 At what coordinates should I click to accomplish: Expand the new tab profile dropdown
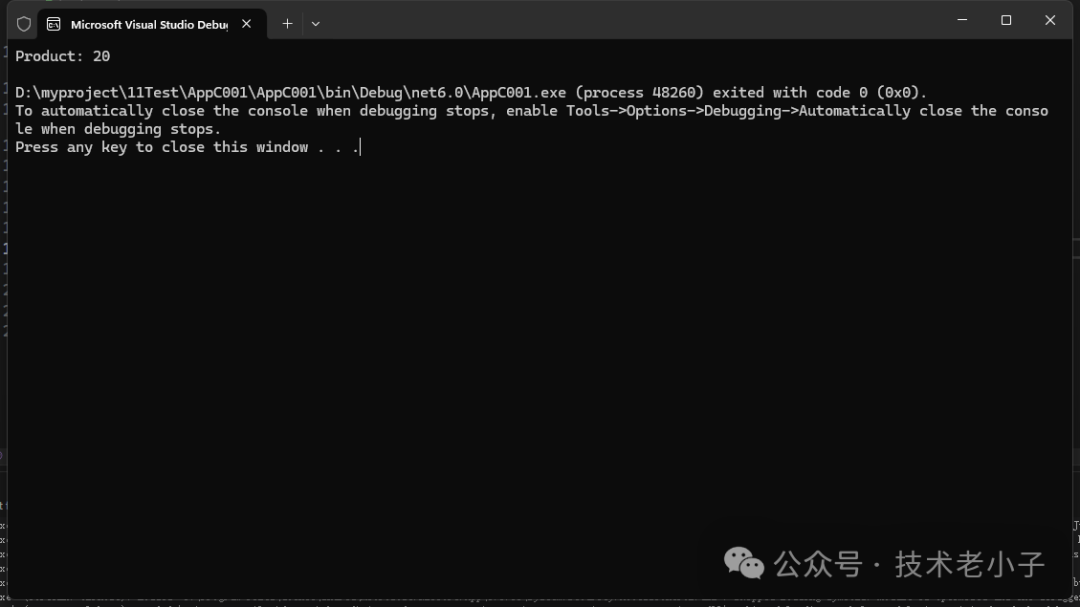coord(316,24)
